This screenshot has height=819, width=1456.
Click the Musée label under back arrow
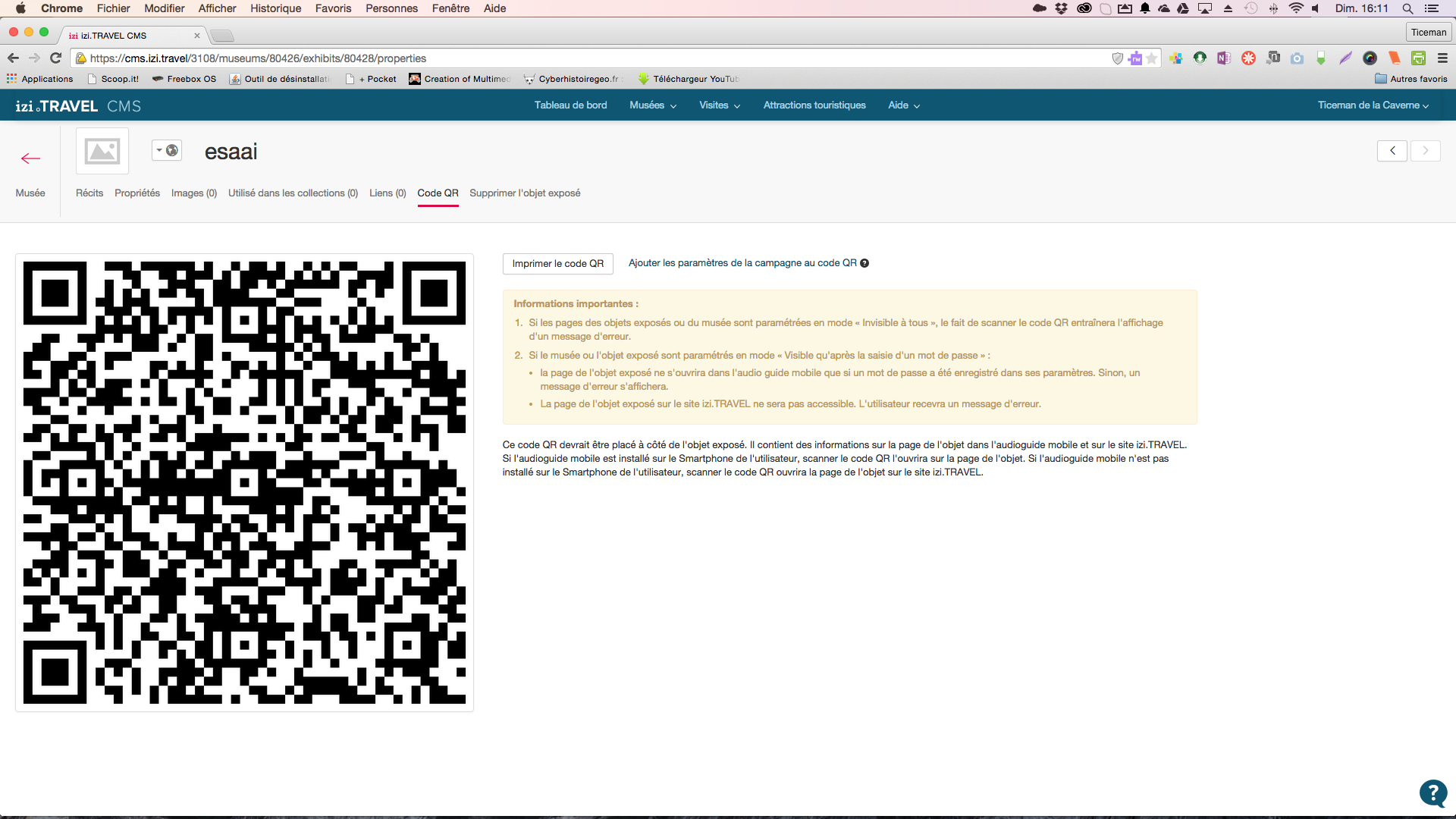(x=30, y=193)
